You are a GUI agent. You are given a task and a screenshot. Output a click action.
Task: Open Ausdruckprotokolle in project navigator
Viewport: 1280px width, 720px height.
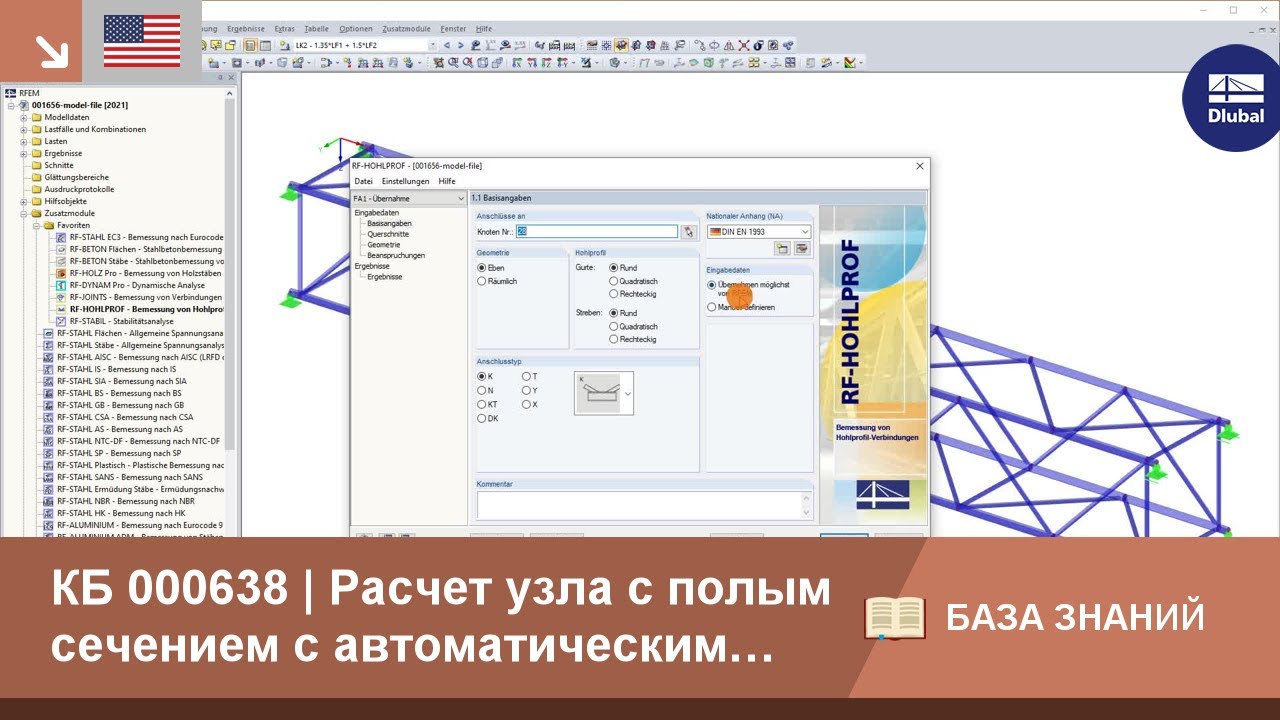click(x=79, y=189)
